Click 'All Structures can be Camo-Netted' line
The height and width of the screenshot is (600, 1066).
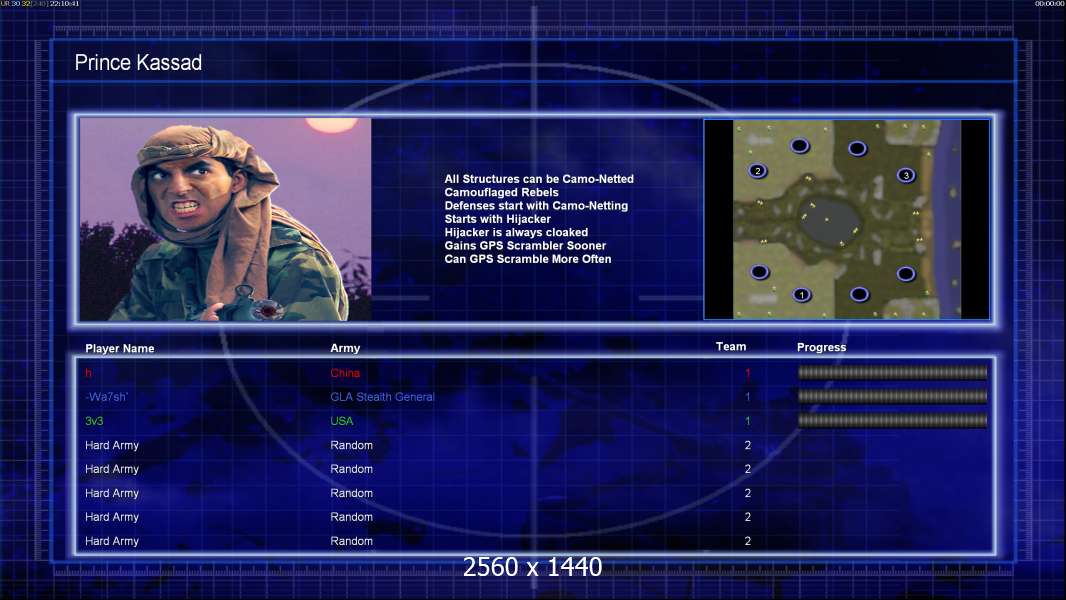(x=539, y=179)
